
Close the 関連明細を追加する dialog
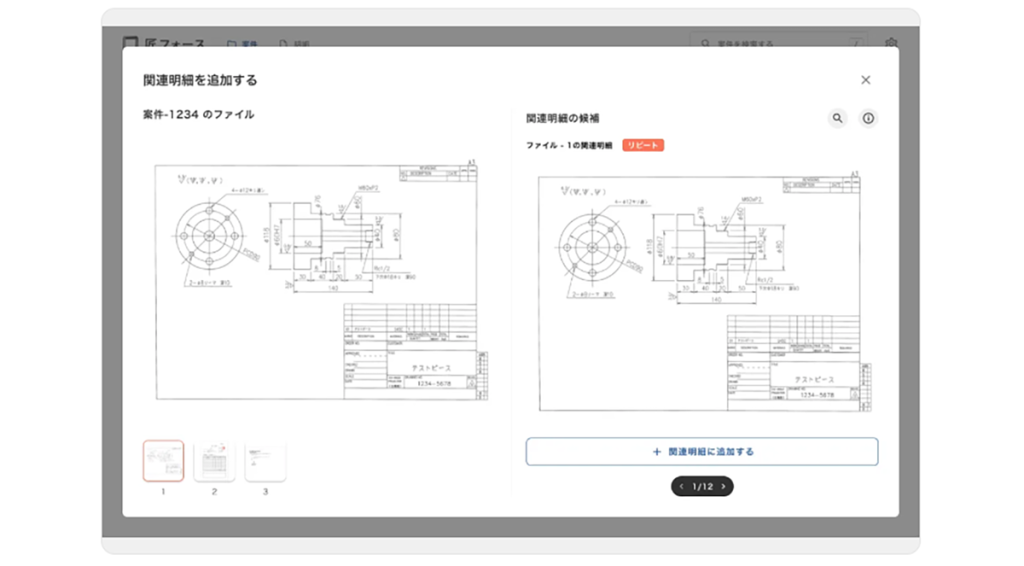[x=865, y=80]
